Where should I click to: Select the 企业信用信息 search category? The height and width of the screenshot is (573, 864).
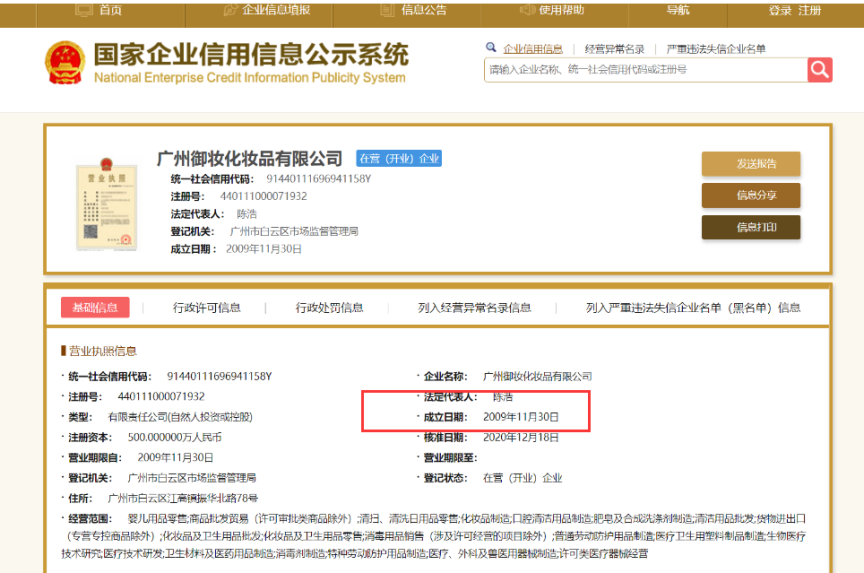[x=533, y=49]
